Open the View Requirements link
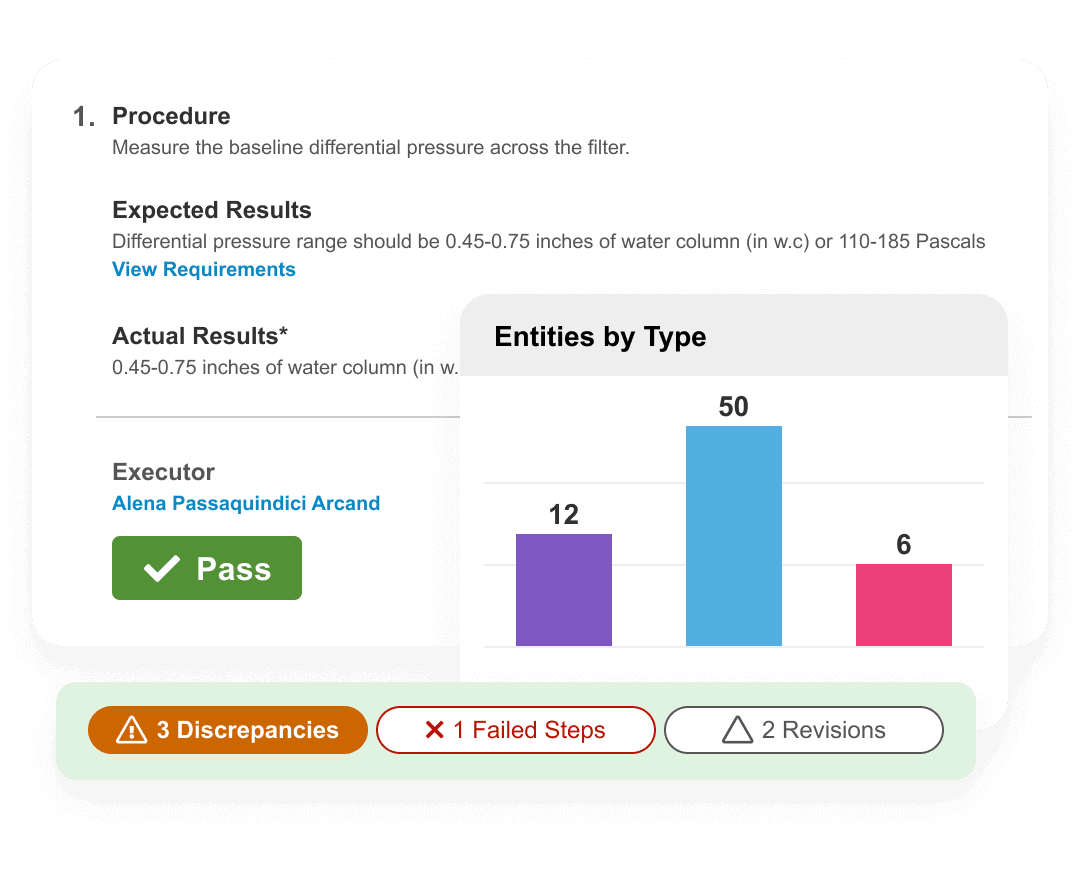 204,269
